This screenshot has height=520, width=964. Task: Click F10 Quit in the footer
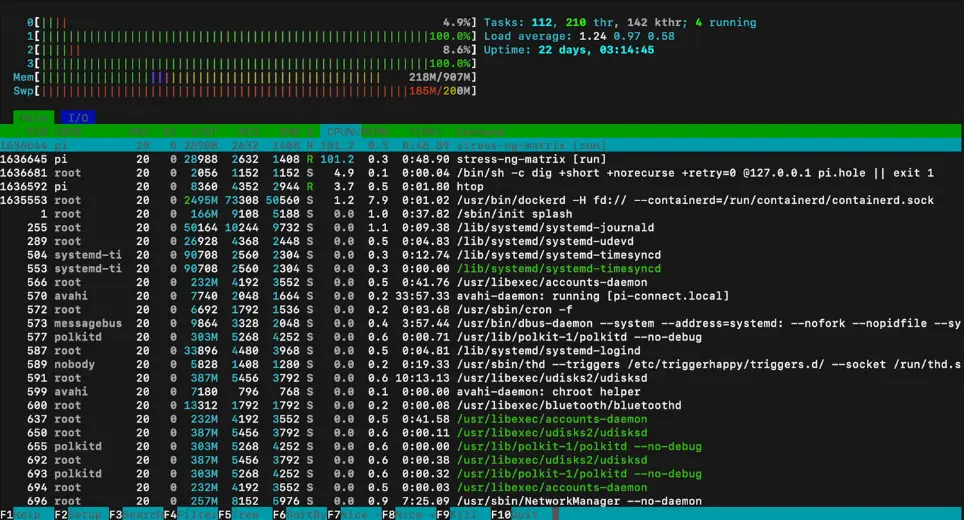(518, 514)
